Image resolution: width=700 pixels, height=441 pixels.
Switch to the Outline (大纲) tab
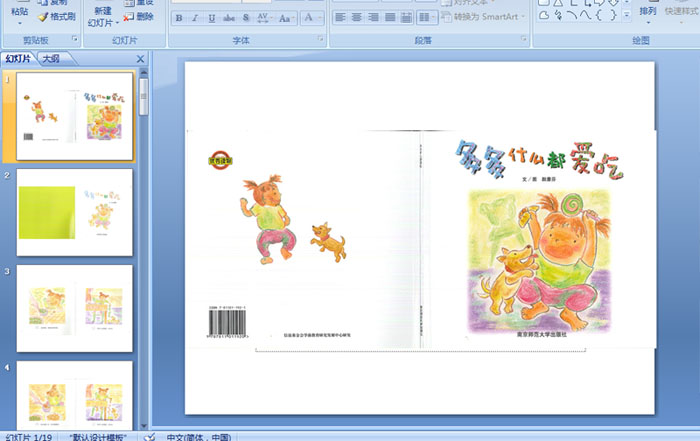tap(51, 58)
